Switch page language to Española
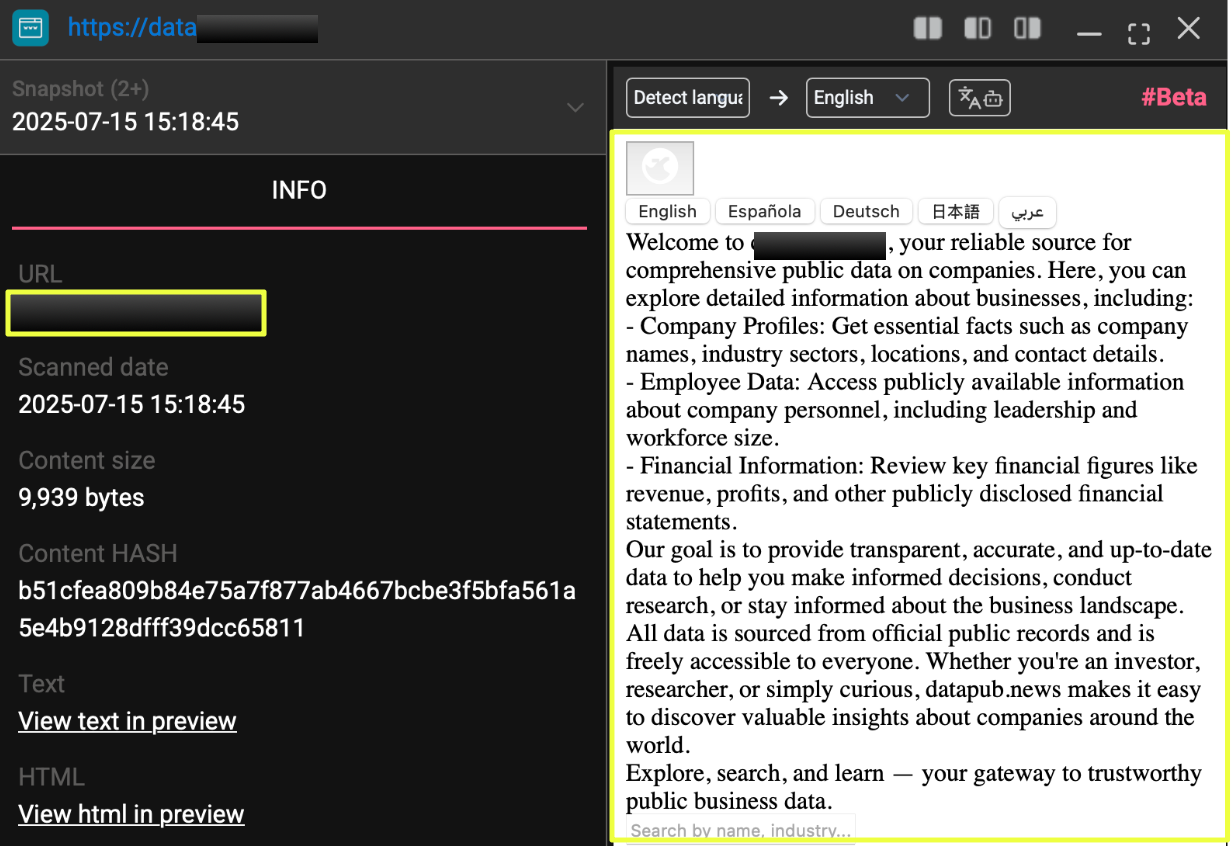The image size is (1232, 846). [764, 211]
